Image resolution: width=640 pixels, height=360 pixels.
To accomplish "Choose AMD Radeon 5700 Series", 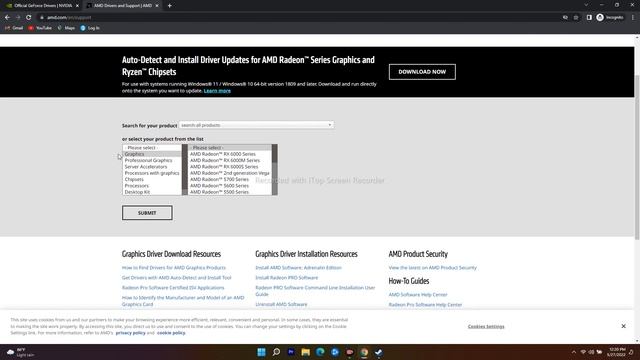I will (230, 179).
